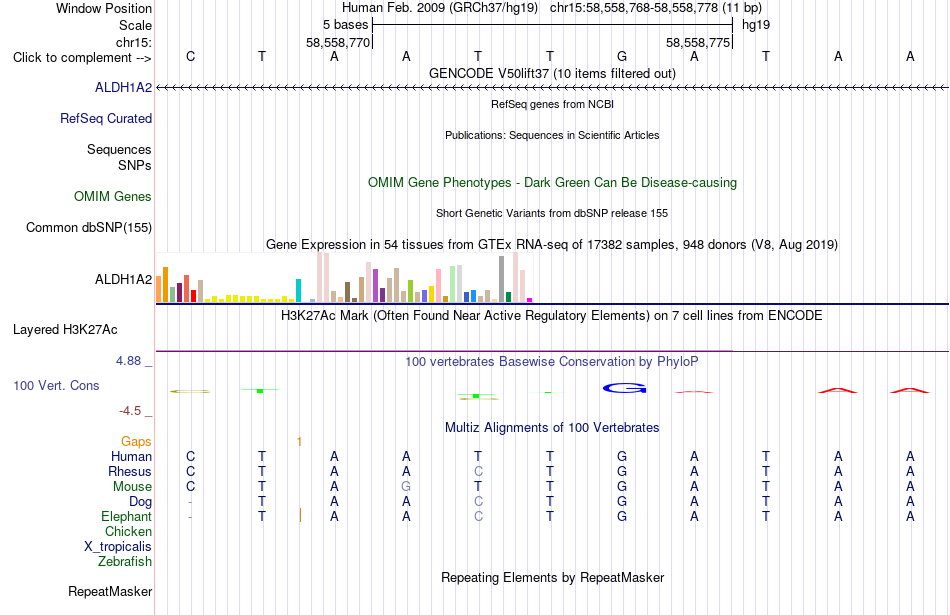Click 'Short Genetic Variants from dbSNP release 155'

point(553,213)
